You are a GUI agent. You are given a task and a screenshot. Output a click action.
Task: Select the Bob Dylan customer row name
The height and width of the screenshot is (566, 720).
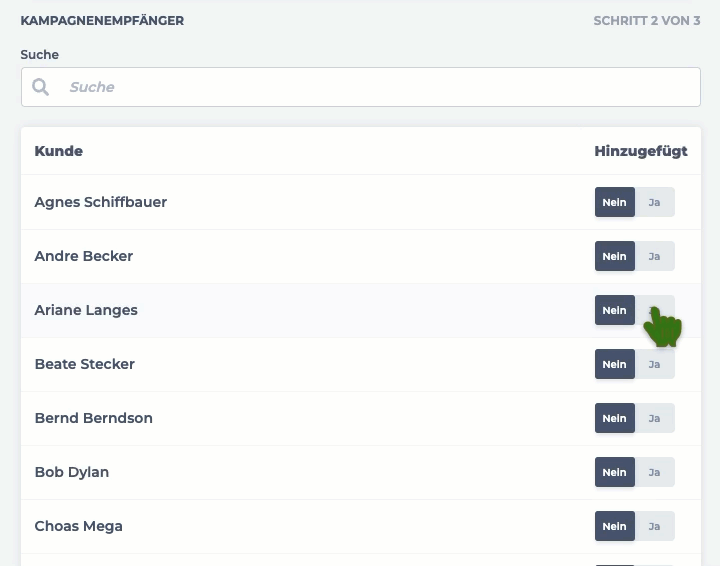(72, 472)
